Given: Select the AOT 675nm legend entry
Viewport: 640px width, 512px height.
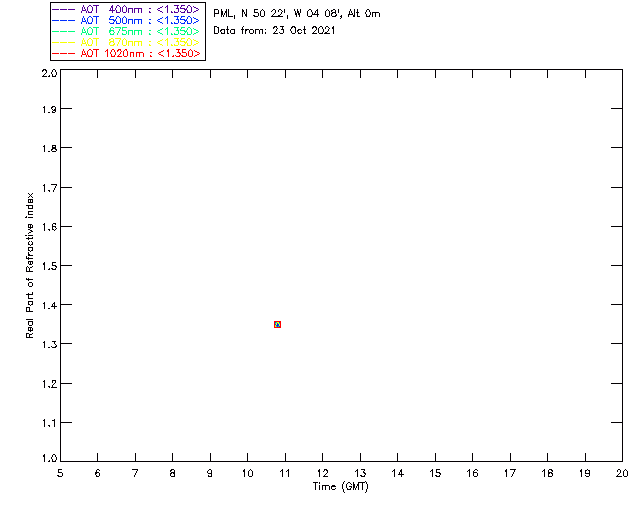Looking at the screenshot, I should [x=126, y=31].
